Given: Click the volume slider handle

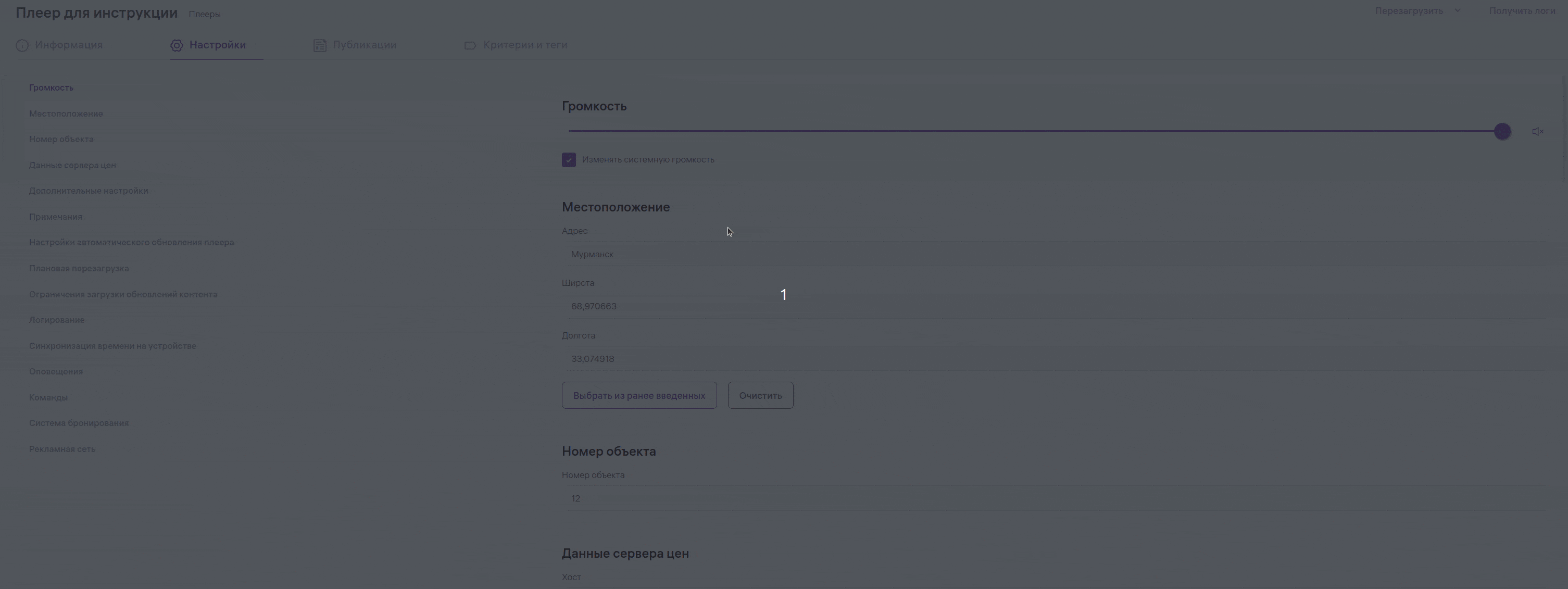Looking at the screenshot, I should [x=1502, y=131].
